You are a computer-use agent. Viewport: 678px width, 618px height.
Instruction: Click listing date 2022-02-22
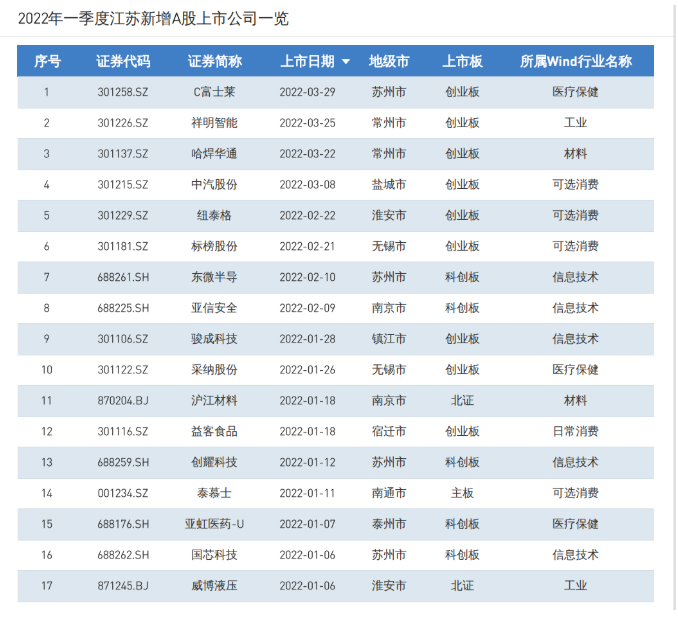(307, 215)
